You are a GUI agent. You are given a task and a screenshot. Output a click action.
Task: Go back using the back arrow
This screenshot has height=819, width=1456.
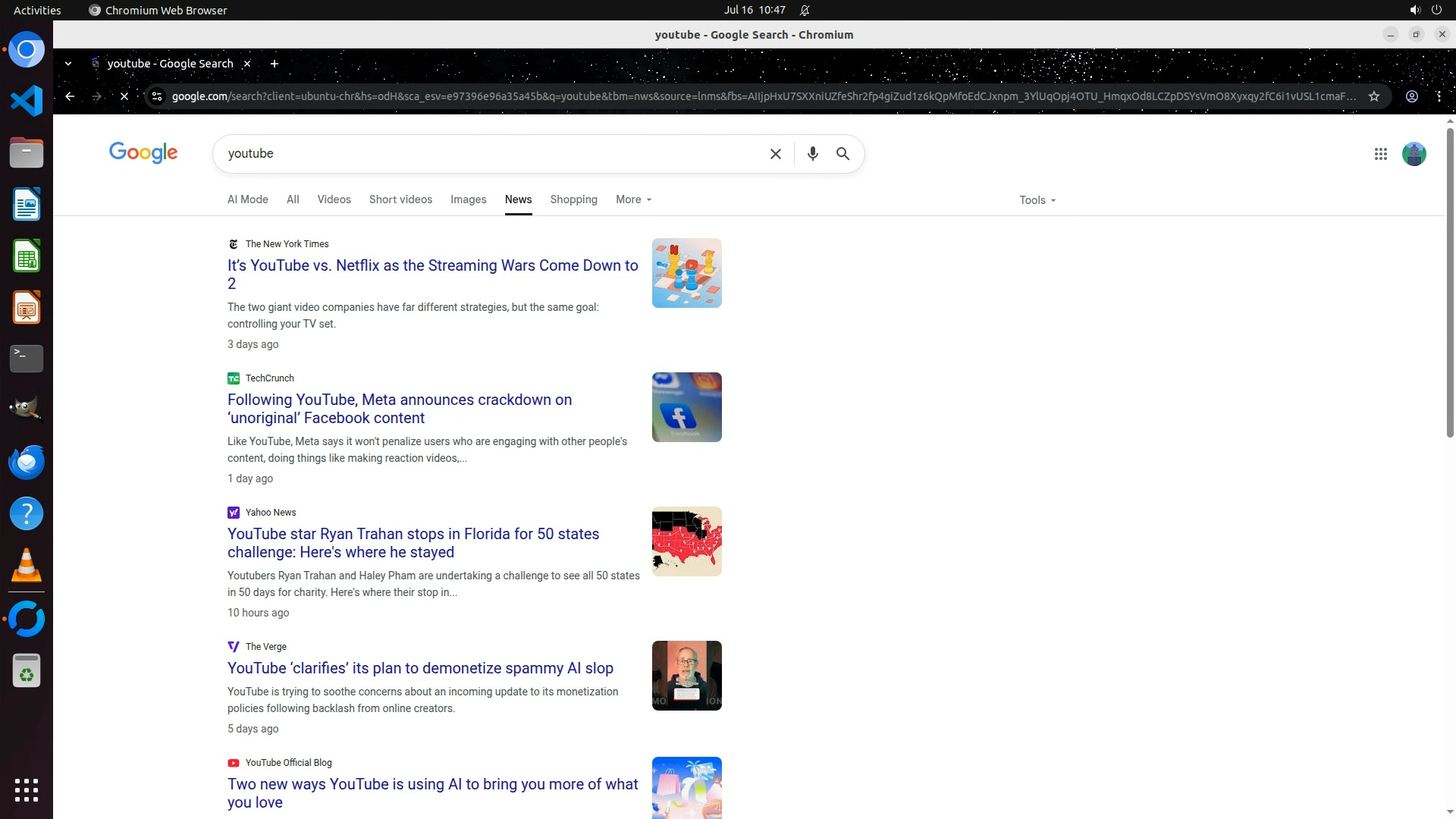point(70,96)
